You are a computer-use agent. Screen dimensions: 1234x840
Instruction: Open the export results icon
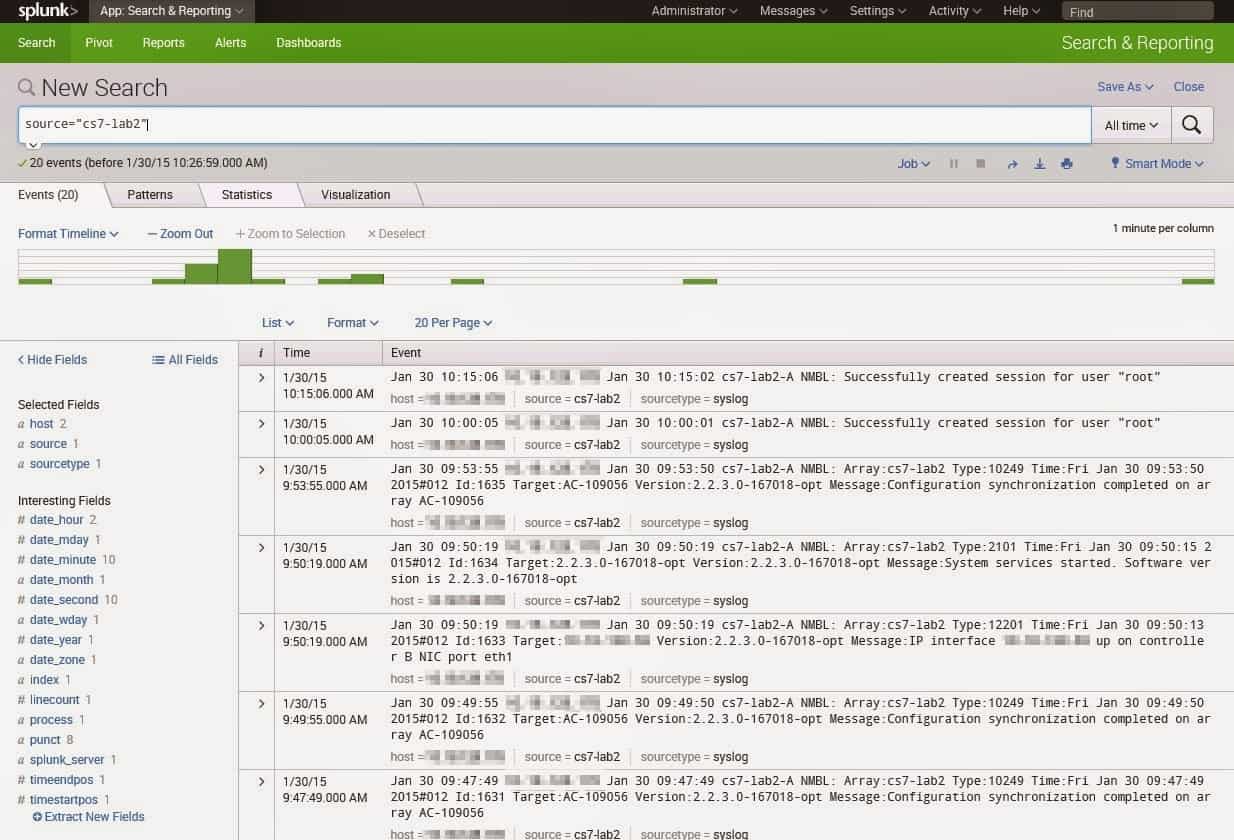point(1040,163)
